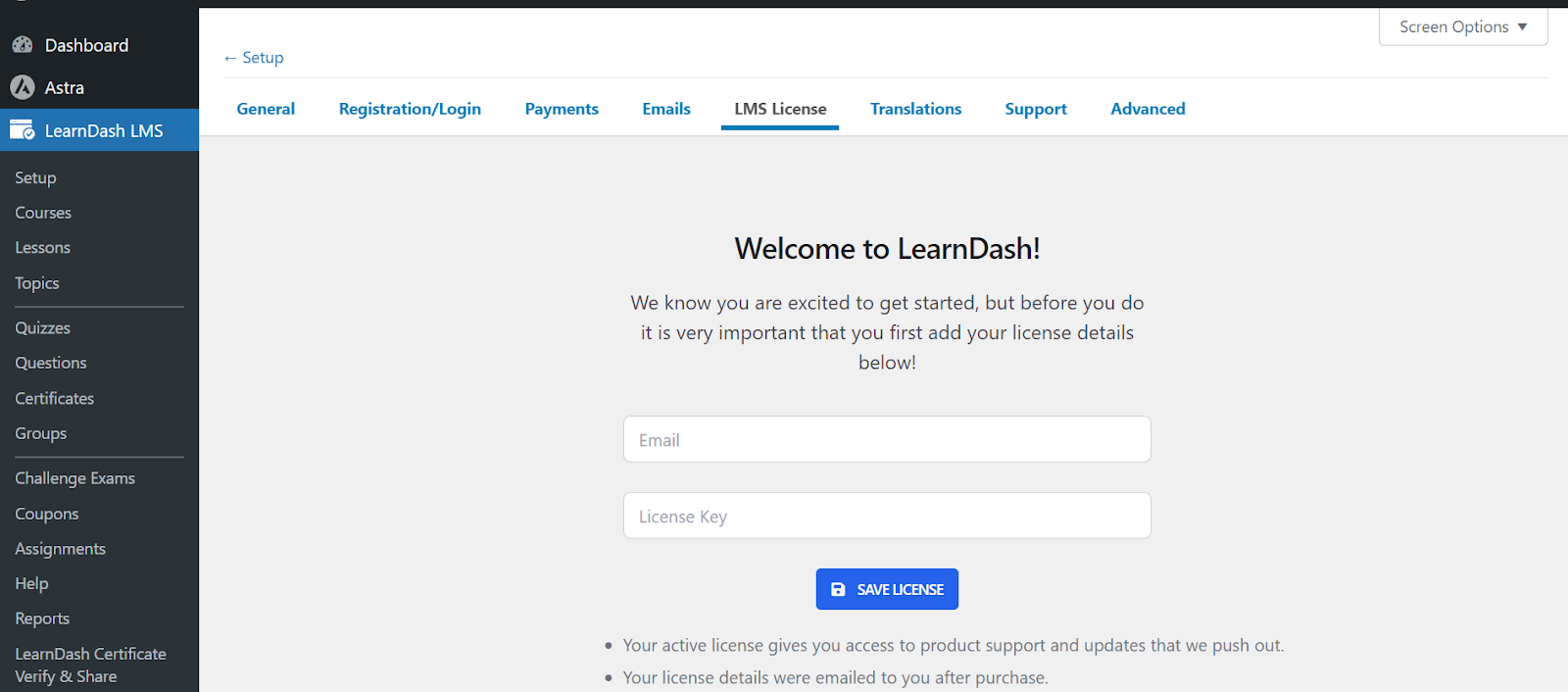Click the 'license details were emailed' bullet
Viewport: 1568px width, 692px height.
coord(835,677)
